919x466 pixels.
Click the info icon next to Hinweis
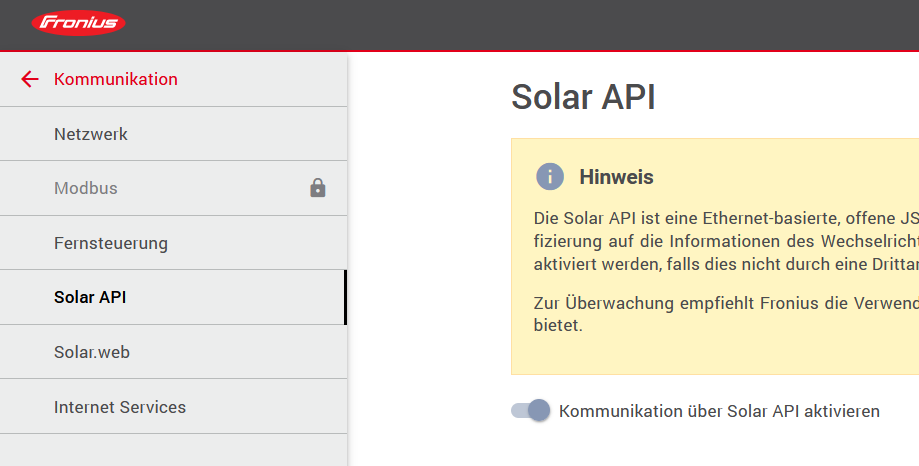pos(550,177)
